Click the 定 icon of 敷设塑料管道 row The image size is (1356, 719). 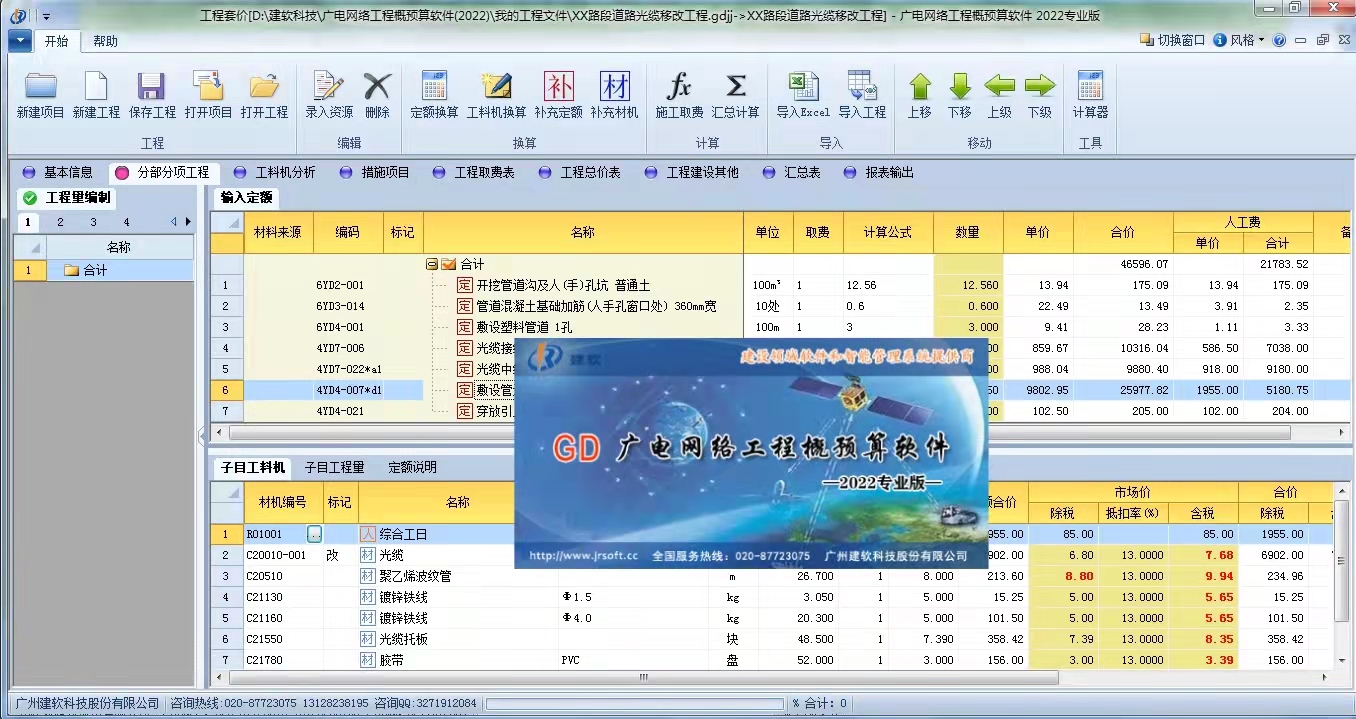tap(465, 327)
